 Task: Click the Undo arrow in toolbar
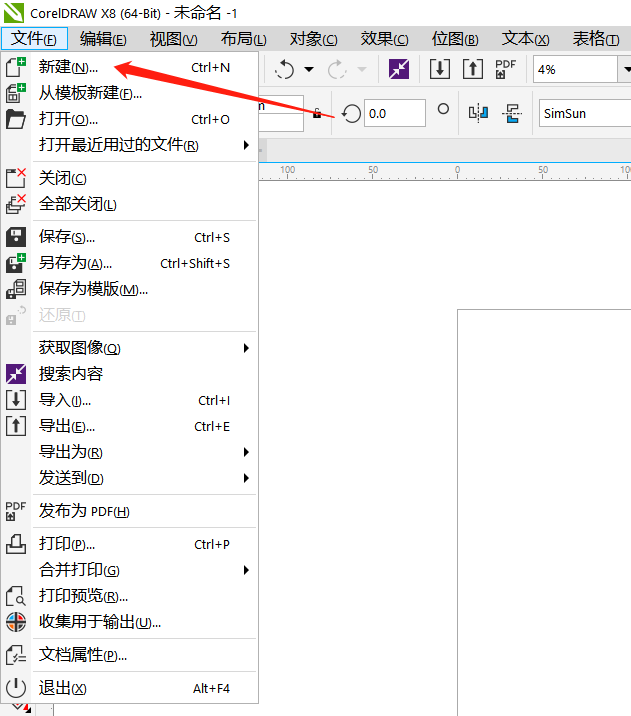point(284,69)
